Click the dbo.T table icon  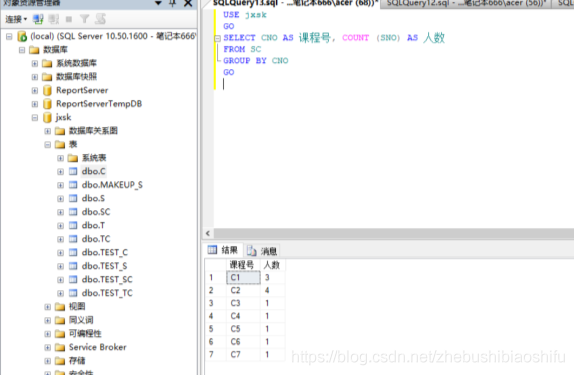pos(73,225)
